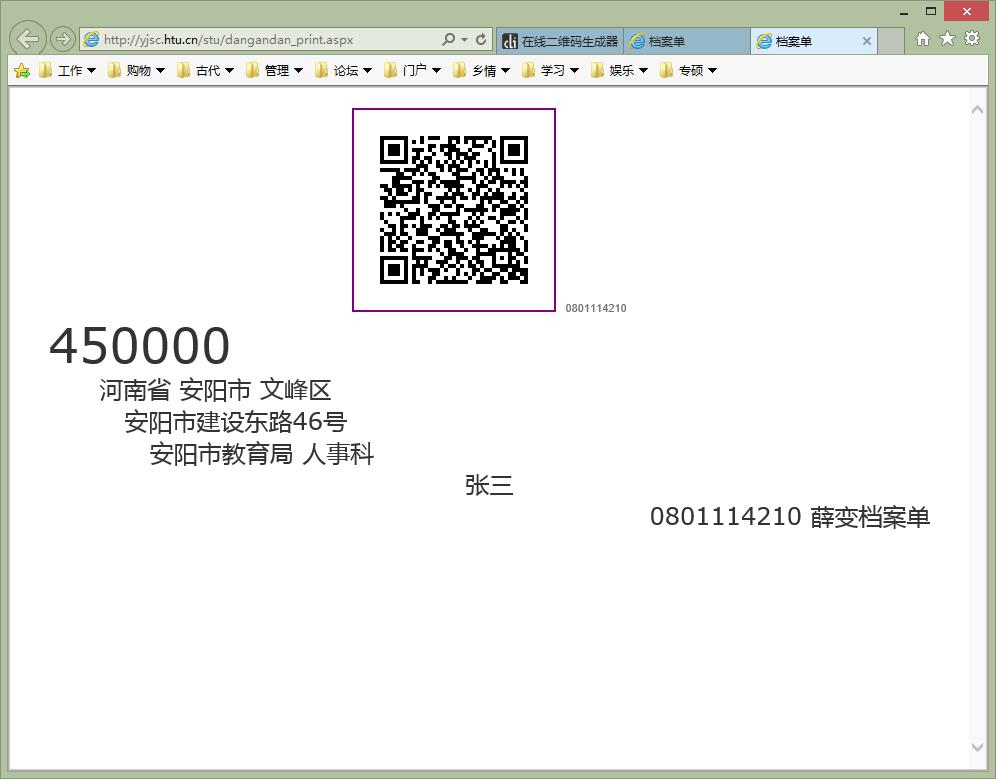996x779 pixels.
Task: Click the browser Forward arrow button
Action: (x=62, y=40)
